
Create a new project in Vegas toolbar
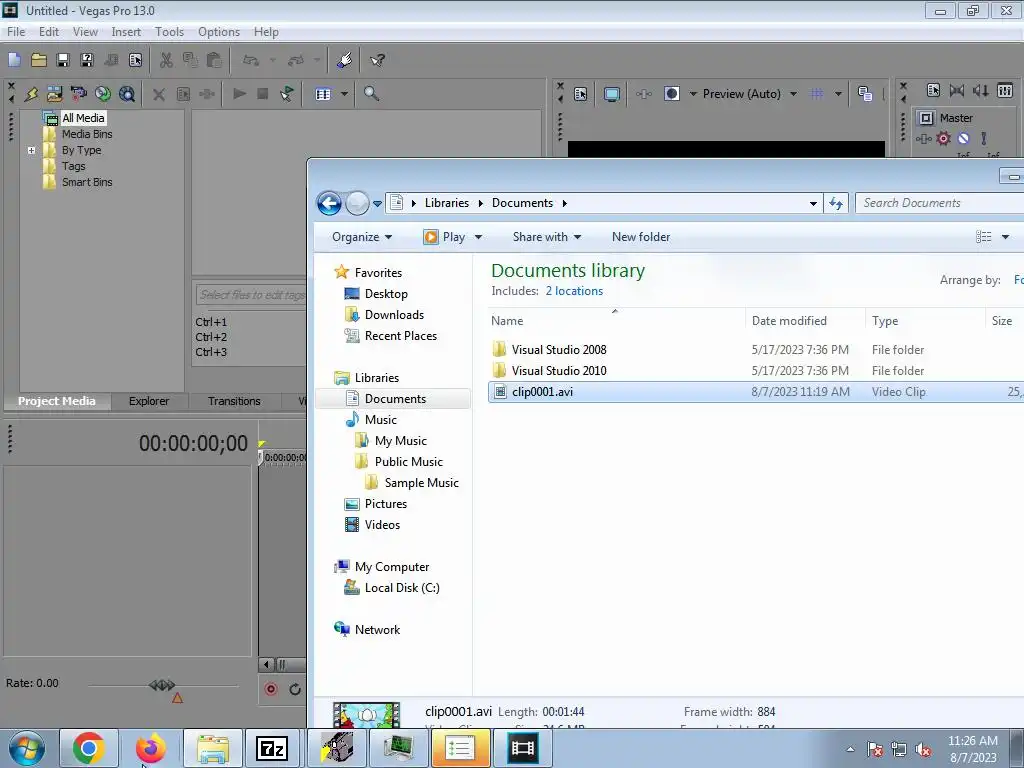14,60
